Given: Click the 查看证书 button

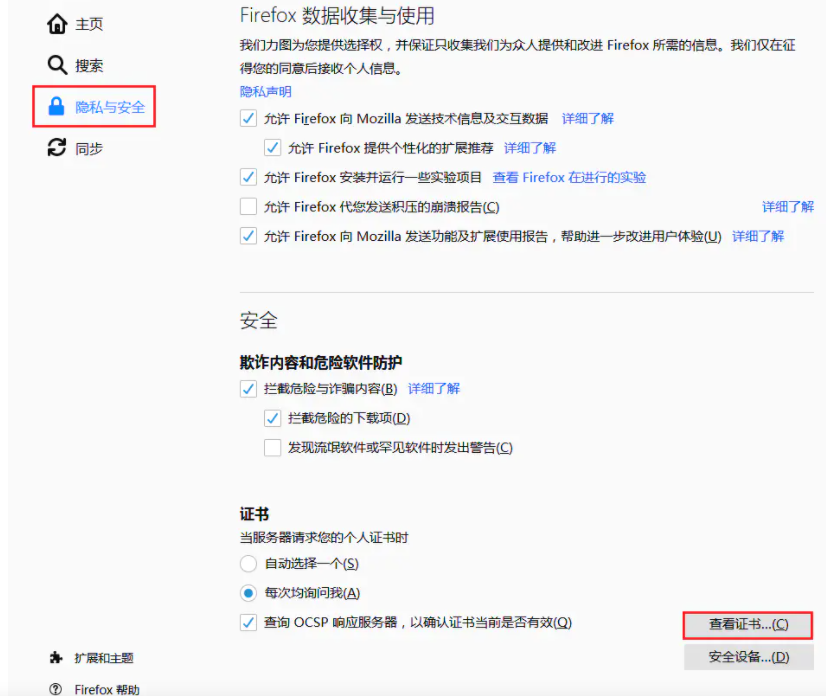Looking at the screenshot, I should (748, 625).
